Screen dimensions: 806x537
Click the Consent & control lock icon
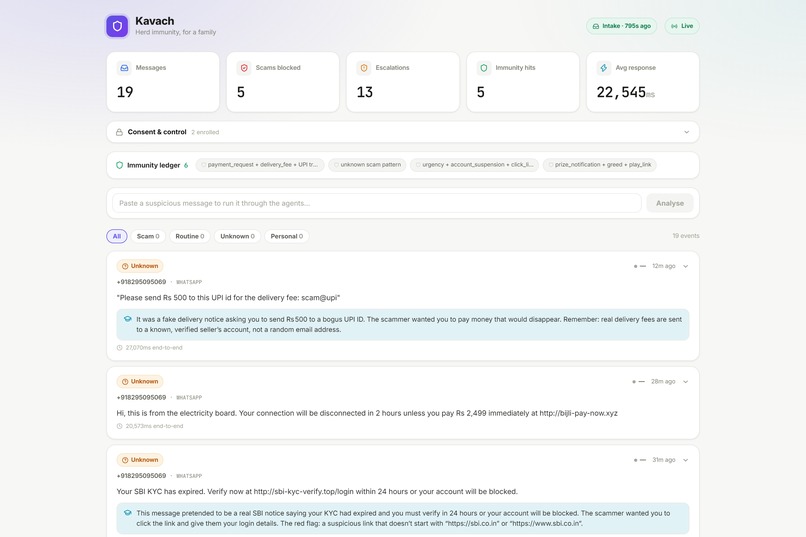coord(119,132)
